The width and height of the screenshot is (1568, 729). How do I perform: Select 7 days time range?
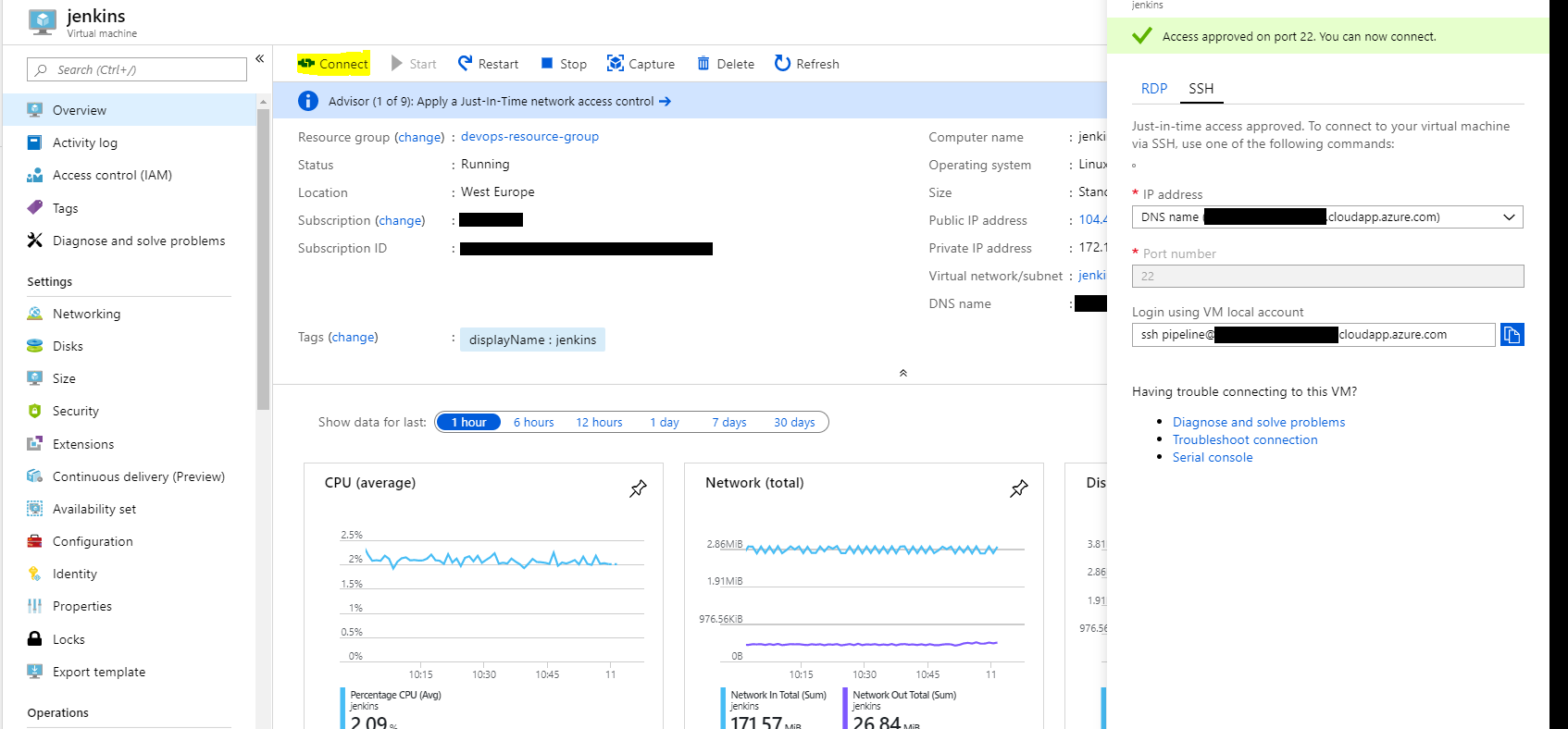pos(729,422)
